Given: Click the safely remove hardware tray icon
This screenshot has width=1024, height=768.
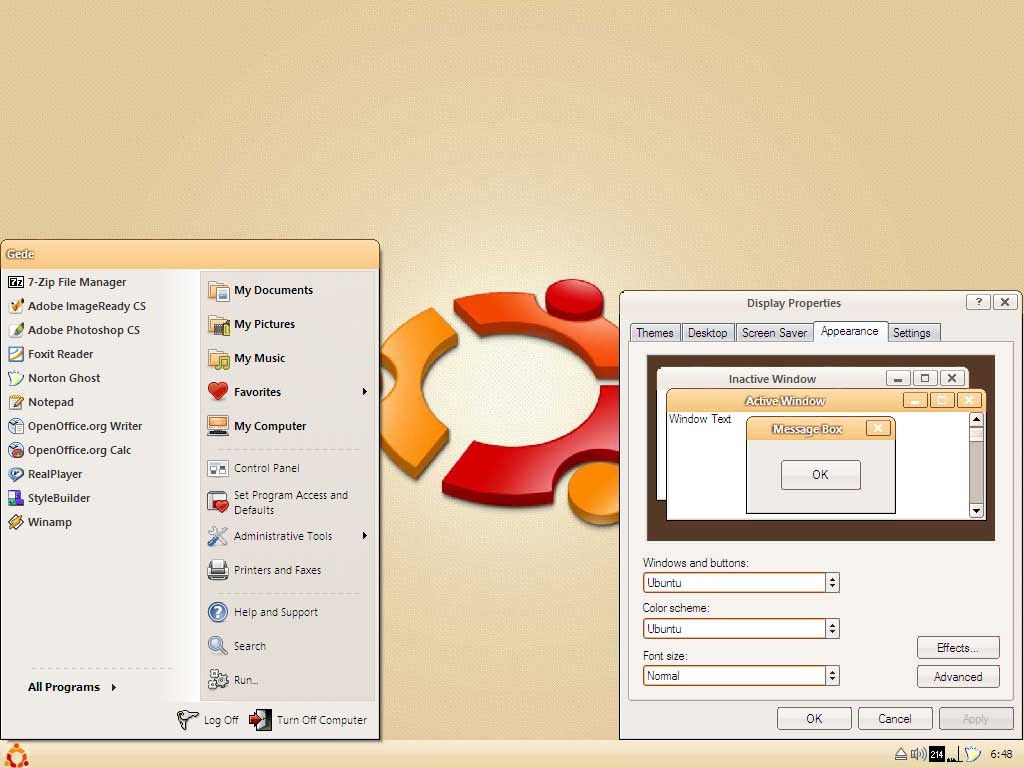Looking at the screenshot, I should 901,754.
